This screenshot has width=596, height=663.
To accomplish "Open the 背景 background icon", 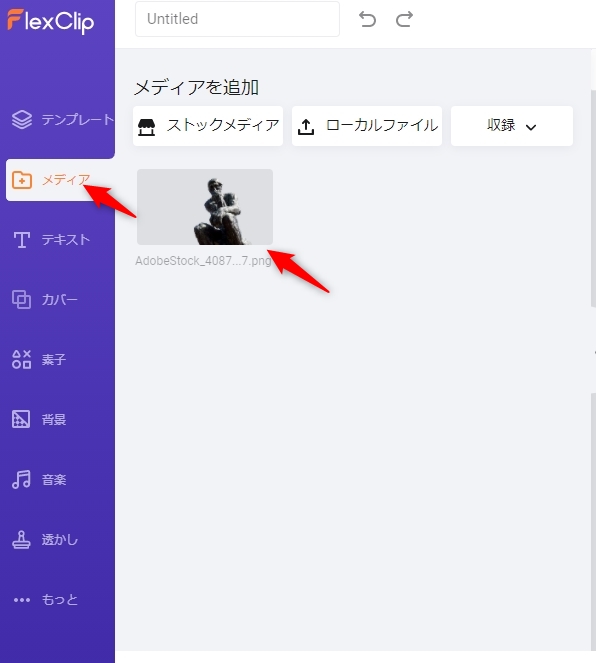I will 21,419.
